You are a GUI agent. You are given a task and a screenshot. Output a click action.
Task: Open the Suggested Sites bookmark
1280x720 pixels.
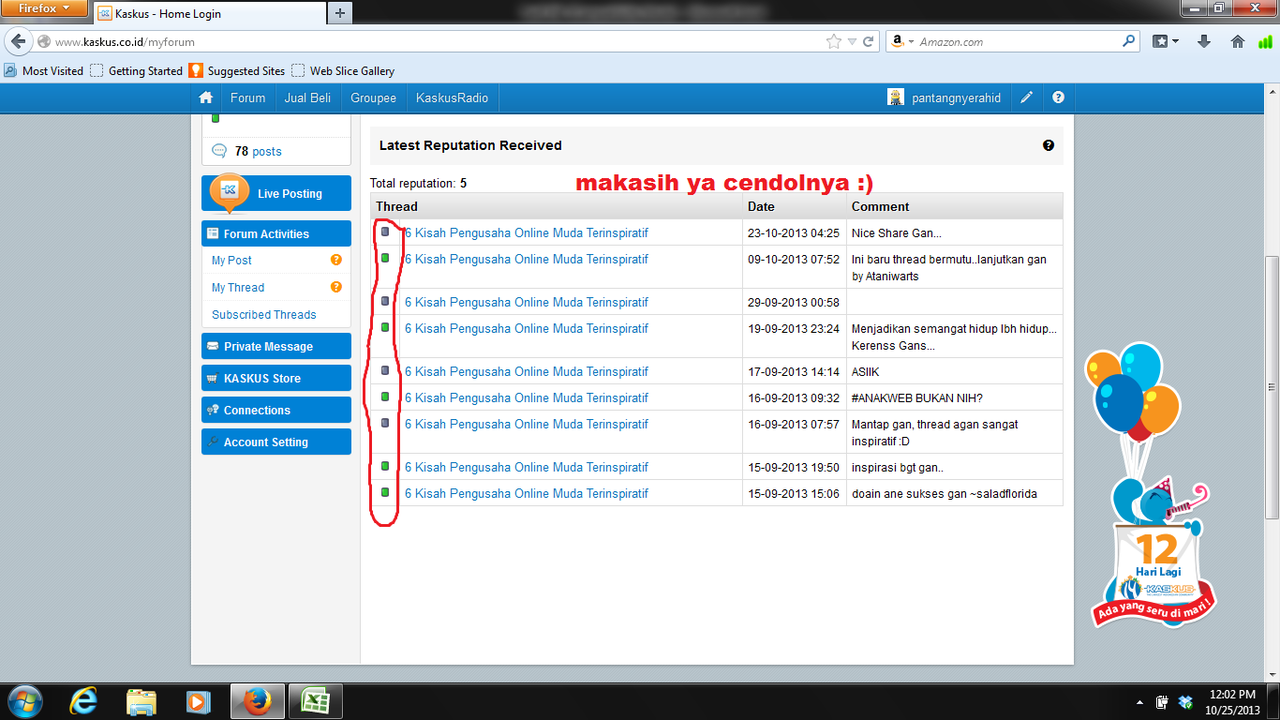point(237,71)
